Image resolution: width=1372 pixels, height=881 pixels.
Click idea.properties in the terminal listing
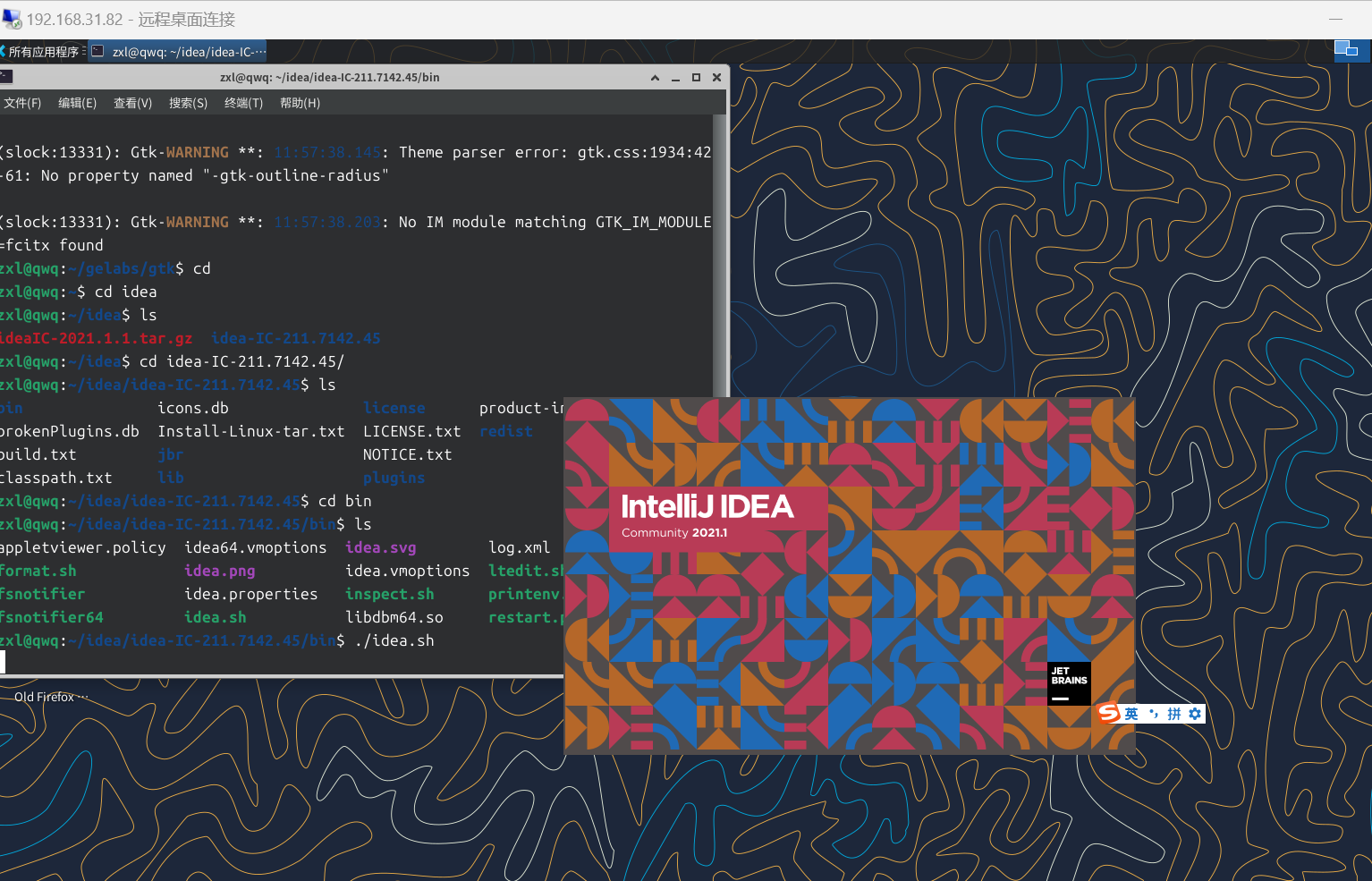[x=251, y=594]
